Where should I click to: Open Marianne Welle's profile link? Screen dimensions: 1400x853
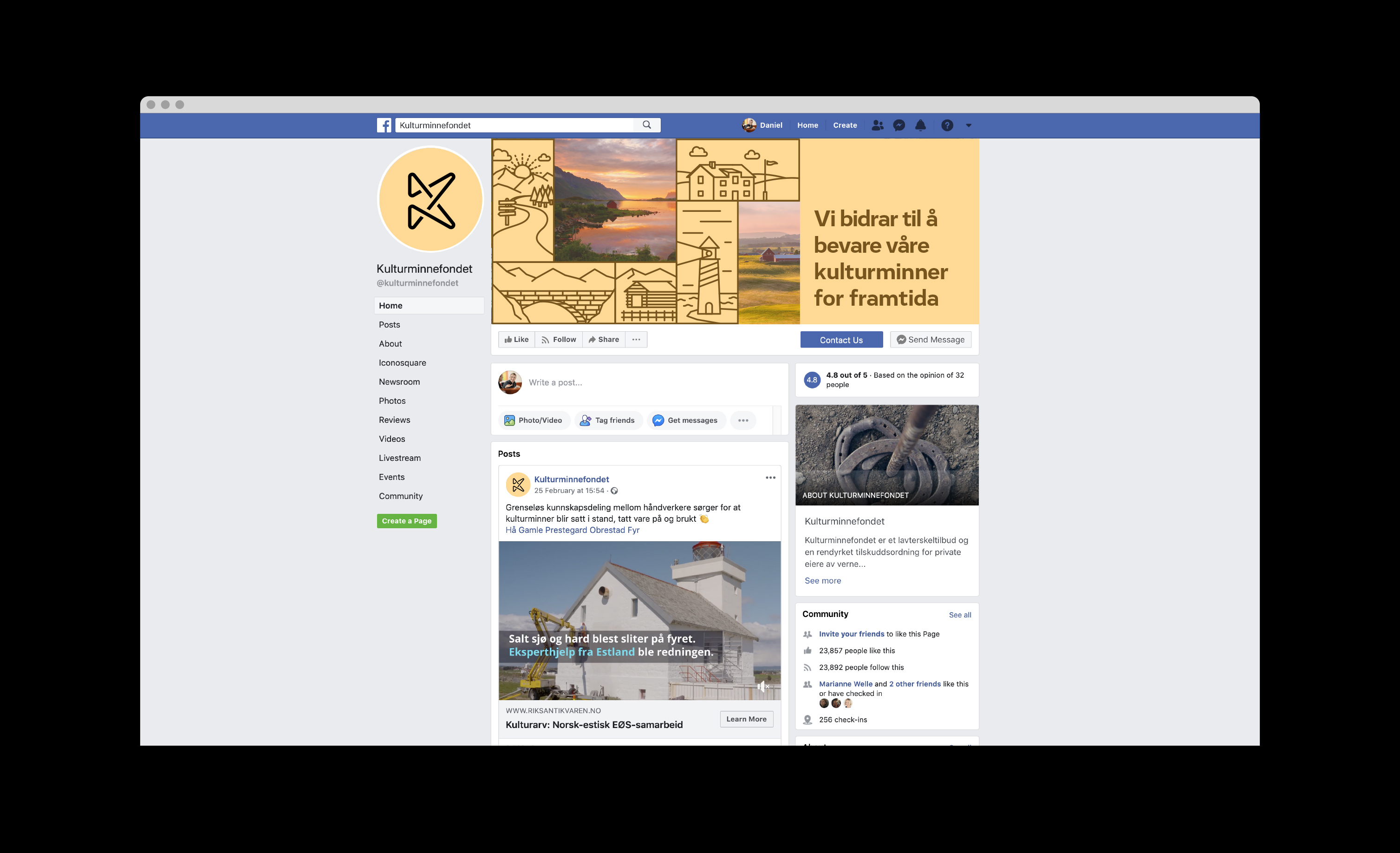tap(846, 684)
